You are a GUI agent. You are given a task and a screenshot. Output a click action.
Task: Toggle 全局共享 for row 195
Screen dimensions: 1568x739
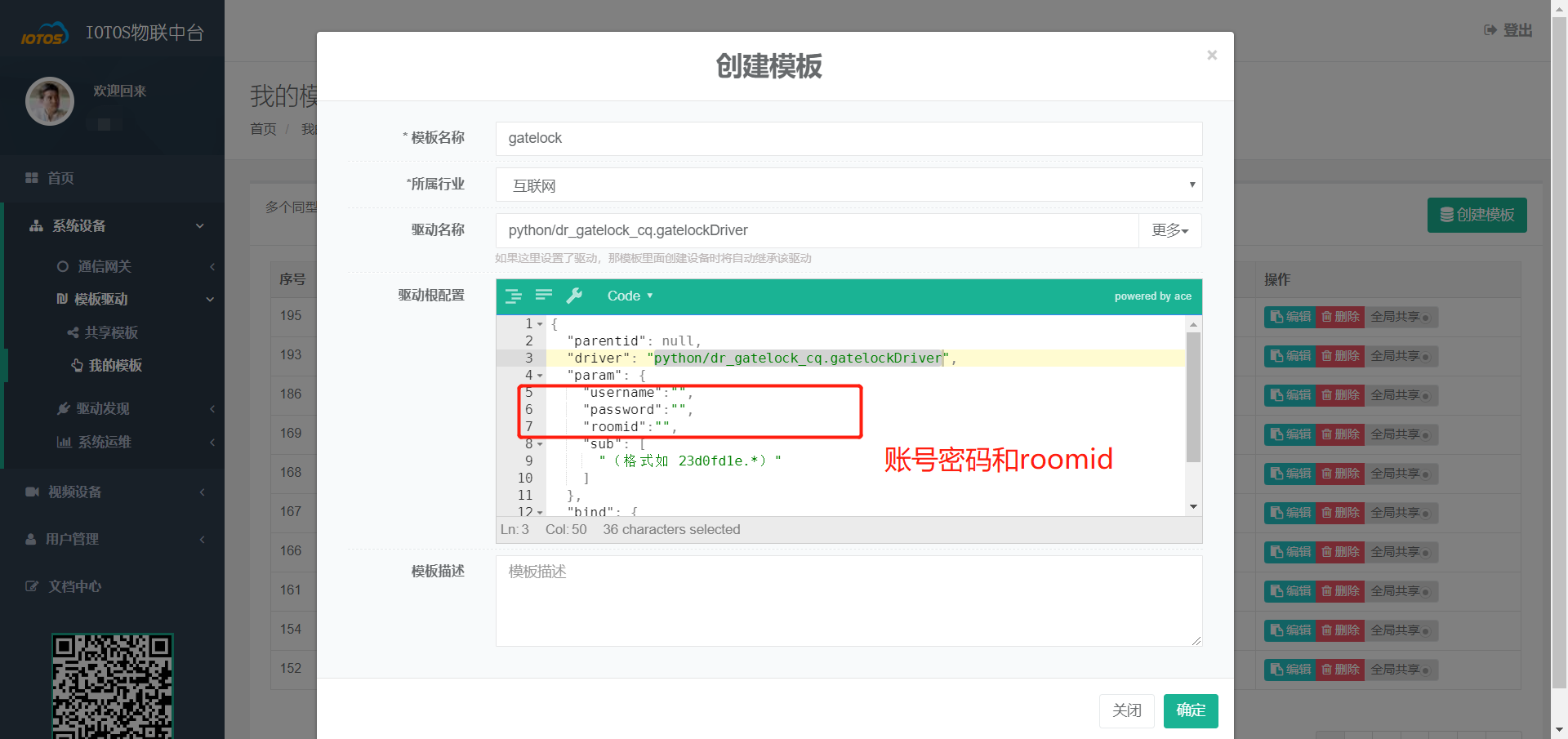pos(1400,317)
